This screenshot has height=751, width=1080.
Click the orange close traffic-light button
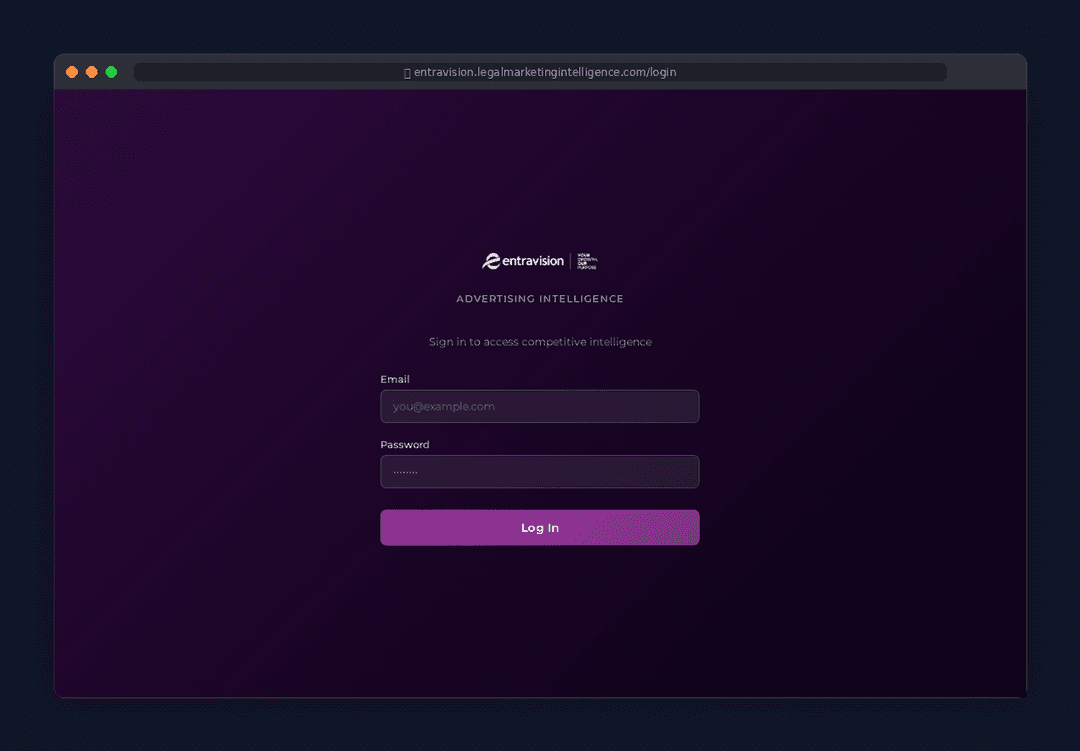coord(71,72)
